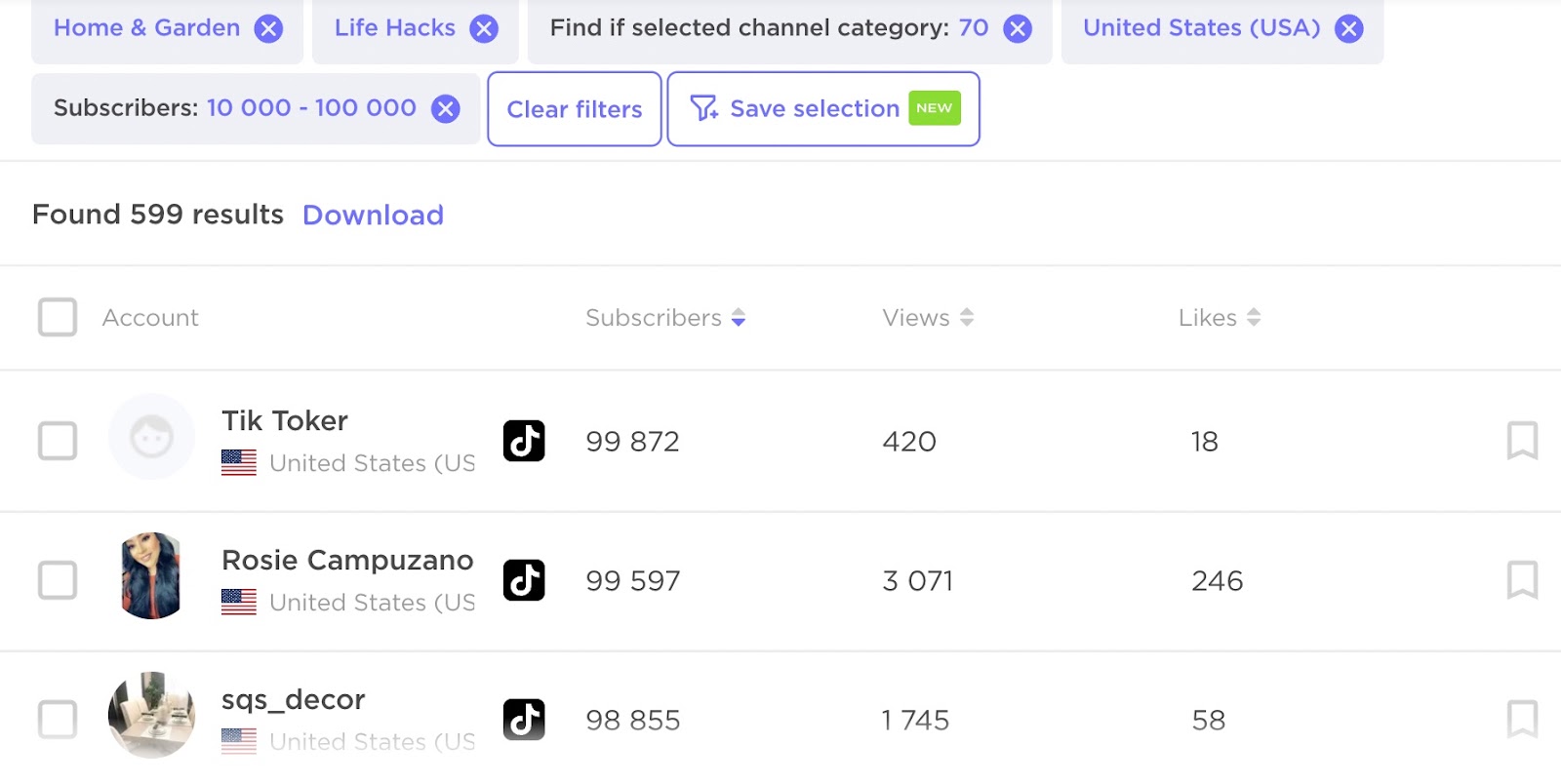This screenshot has height=784, width=1561.
Task: Click the likes value 58
Action: [x=1209, y=721]
